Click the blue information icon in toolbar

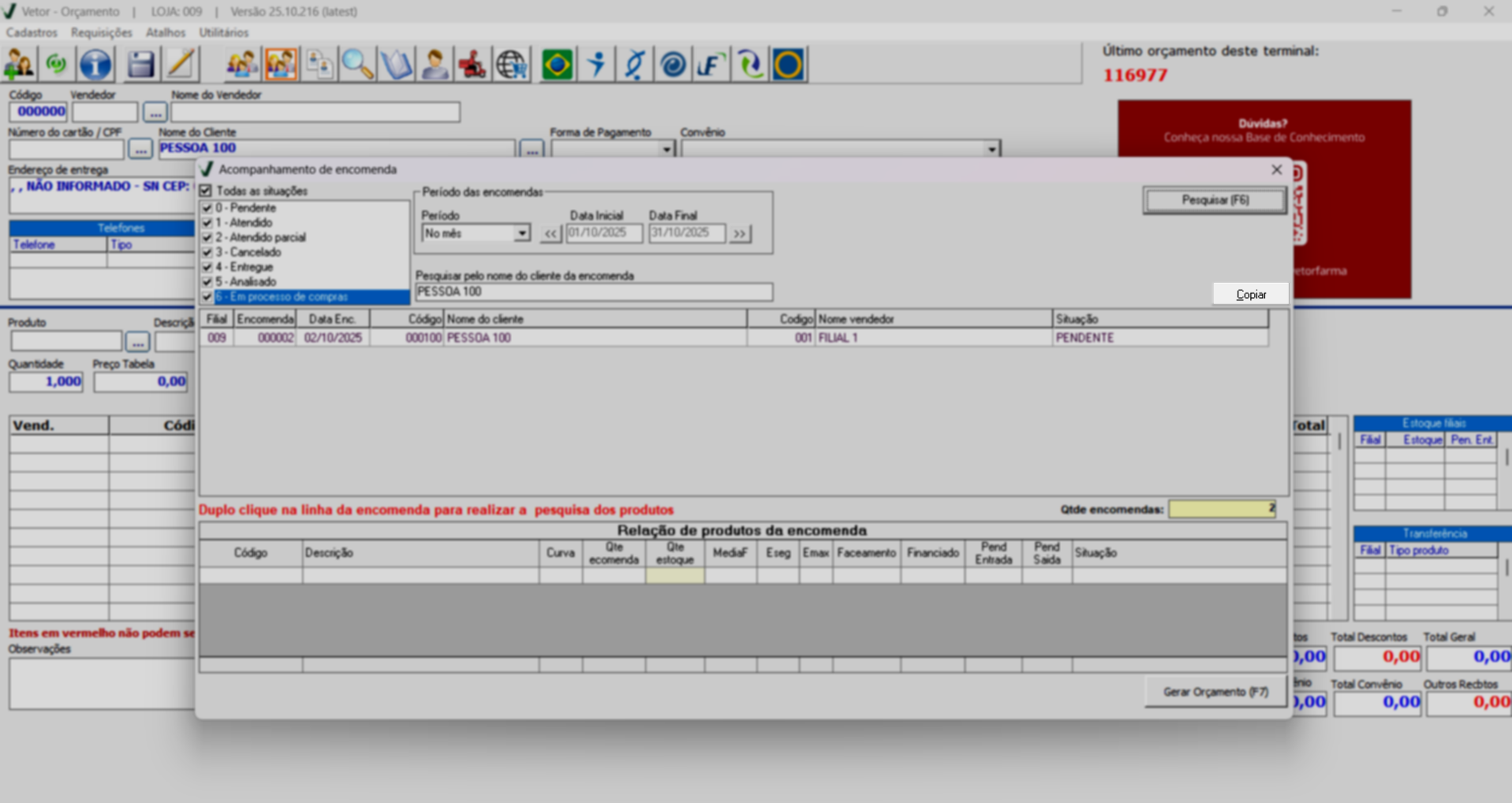click(x=95, y=65)
